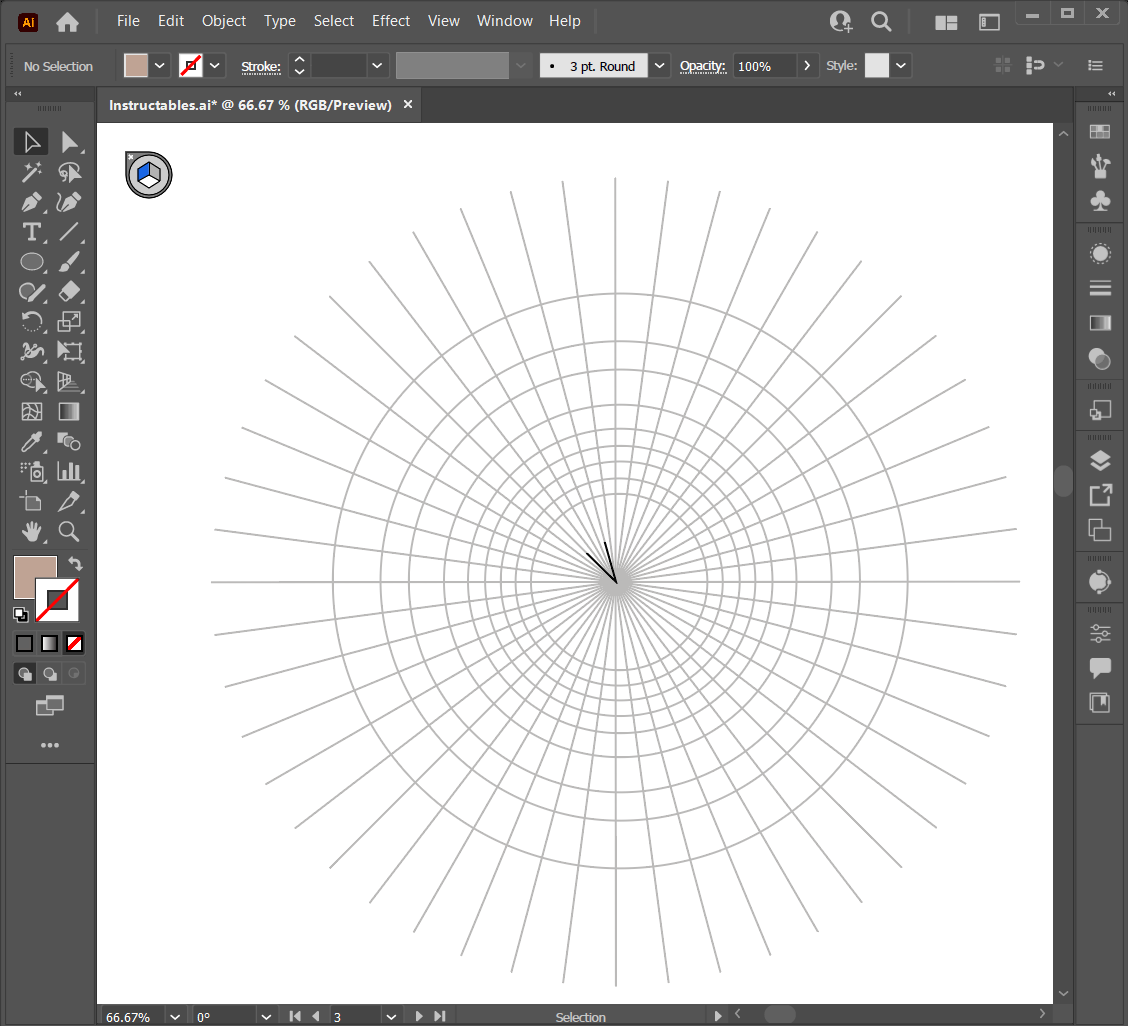Open the graphic Style dropdown
1128x1026 pixels.
tap(902, 66)
